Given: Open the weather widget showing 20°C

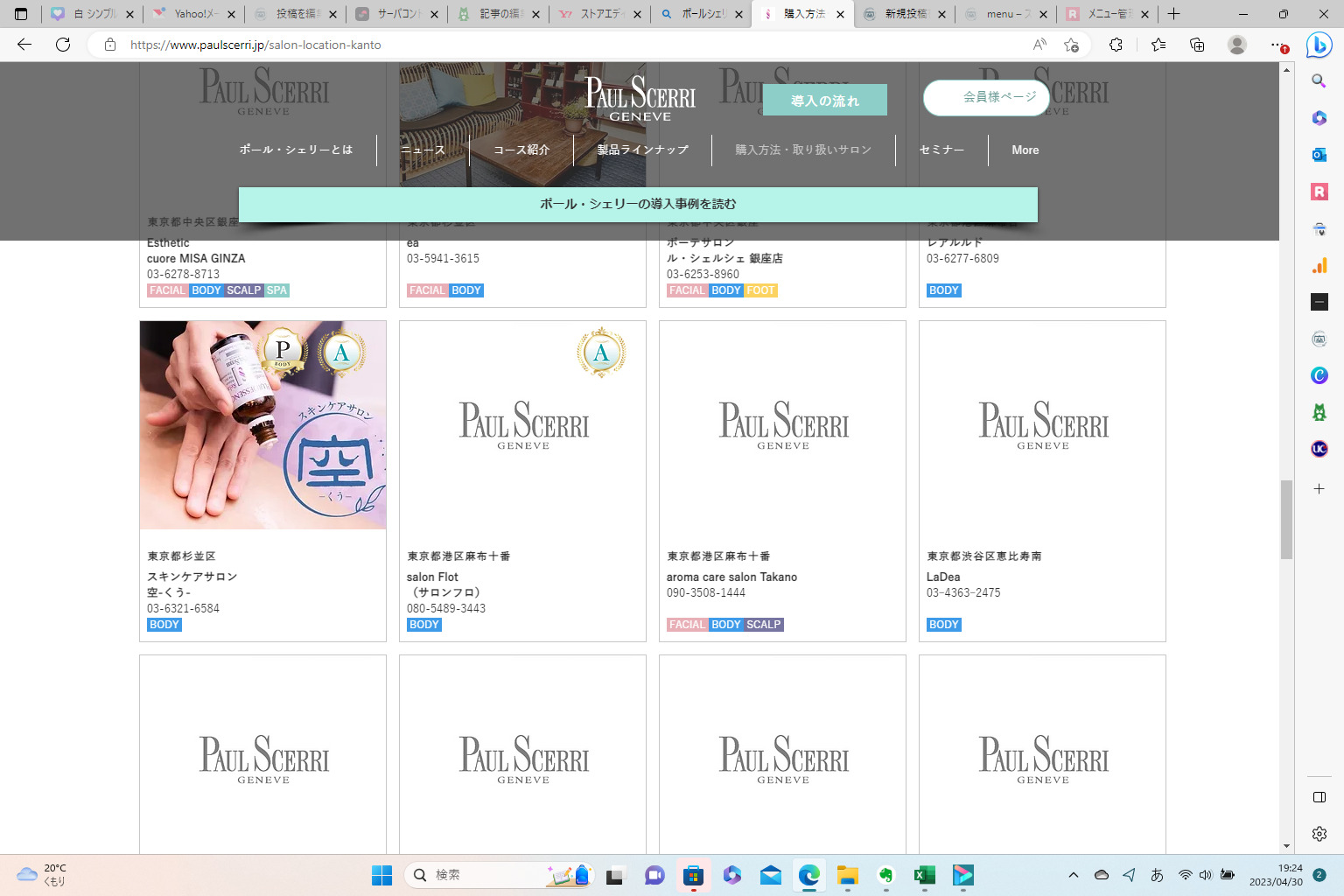Looking at the screenshot, I should coord(42,875).
